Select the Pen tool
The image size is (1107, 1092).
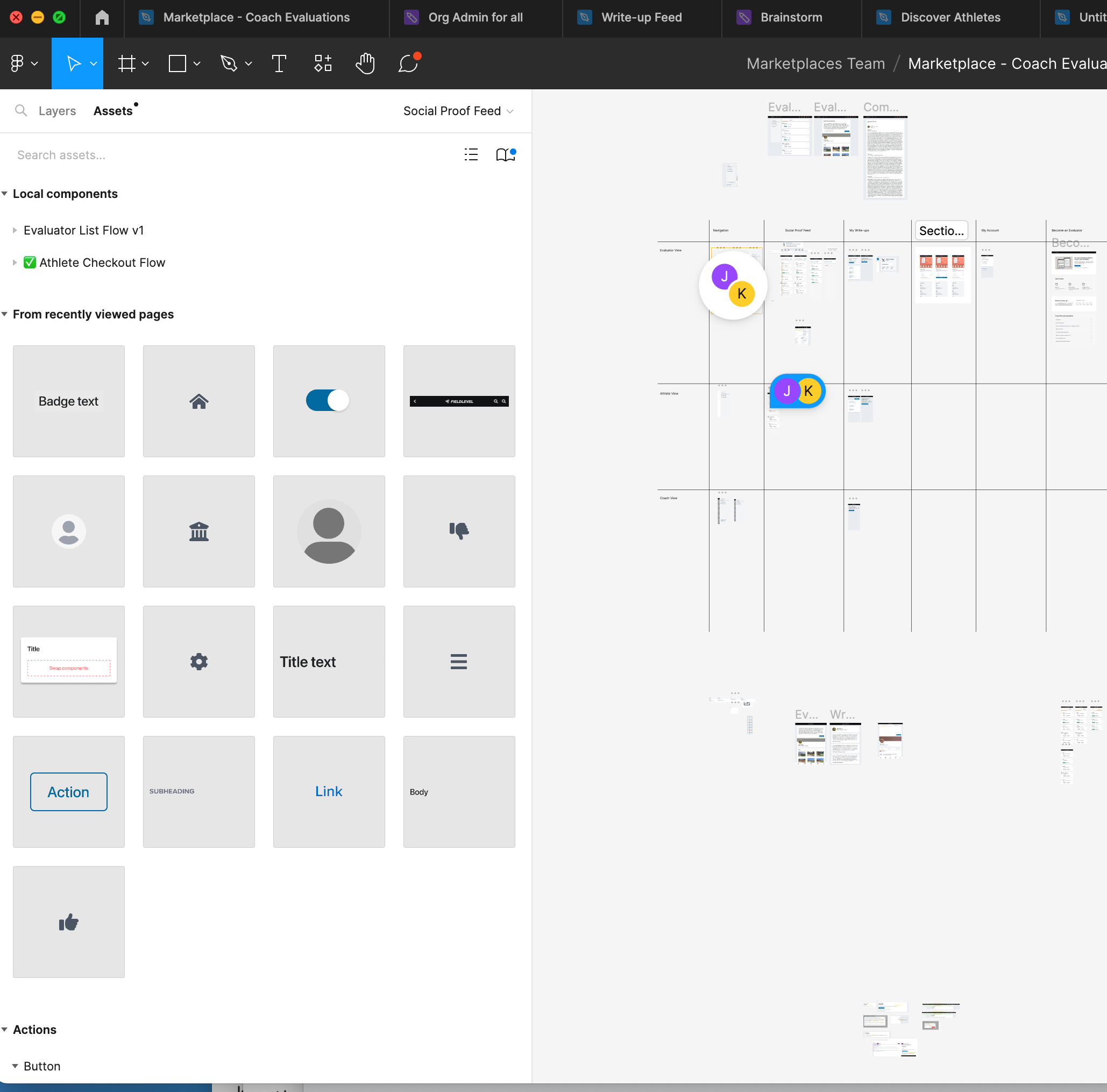229,63
